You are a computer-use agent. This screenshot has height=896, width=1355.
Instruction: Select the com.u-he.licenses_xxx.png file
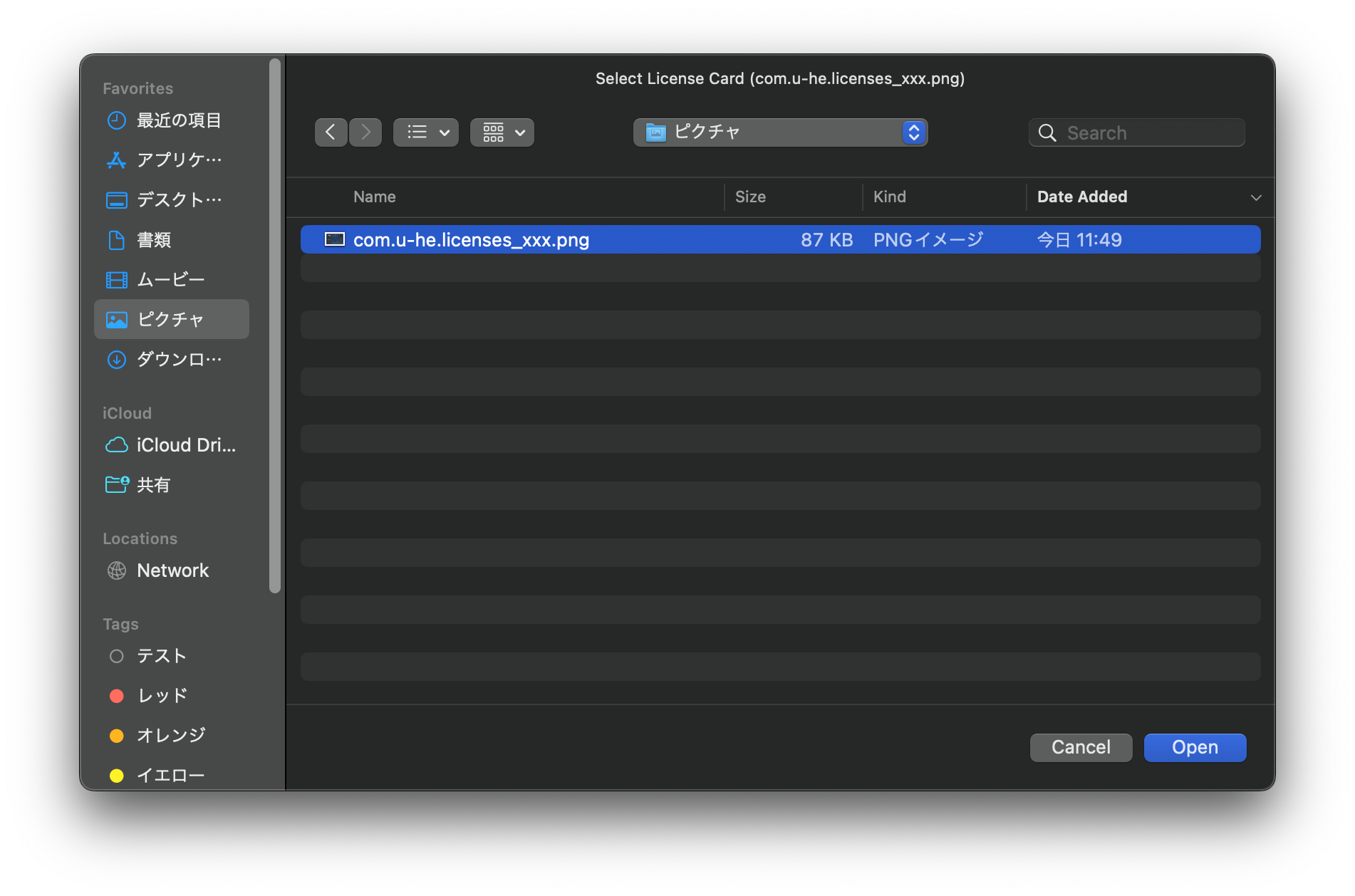(471, 240)
